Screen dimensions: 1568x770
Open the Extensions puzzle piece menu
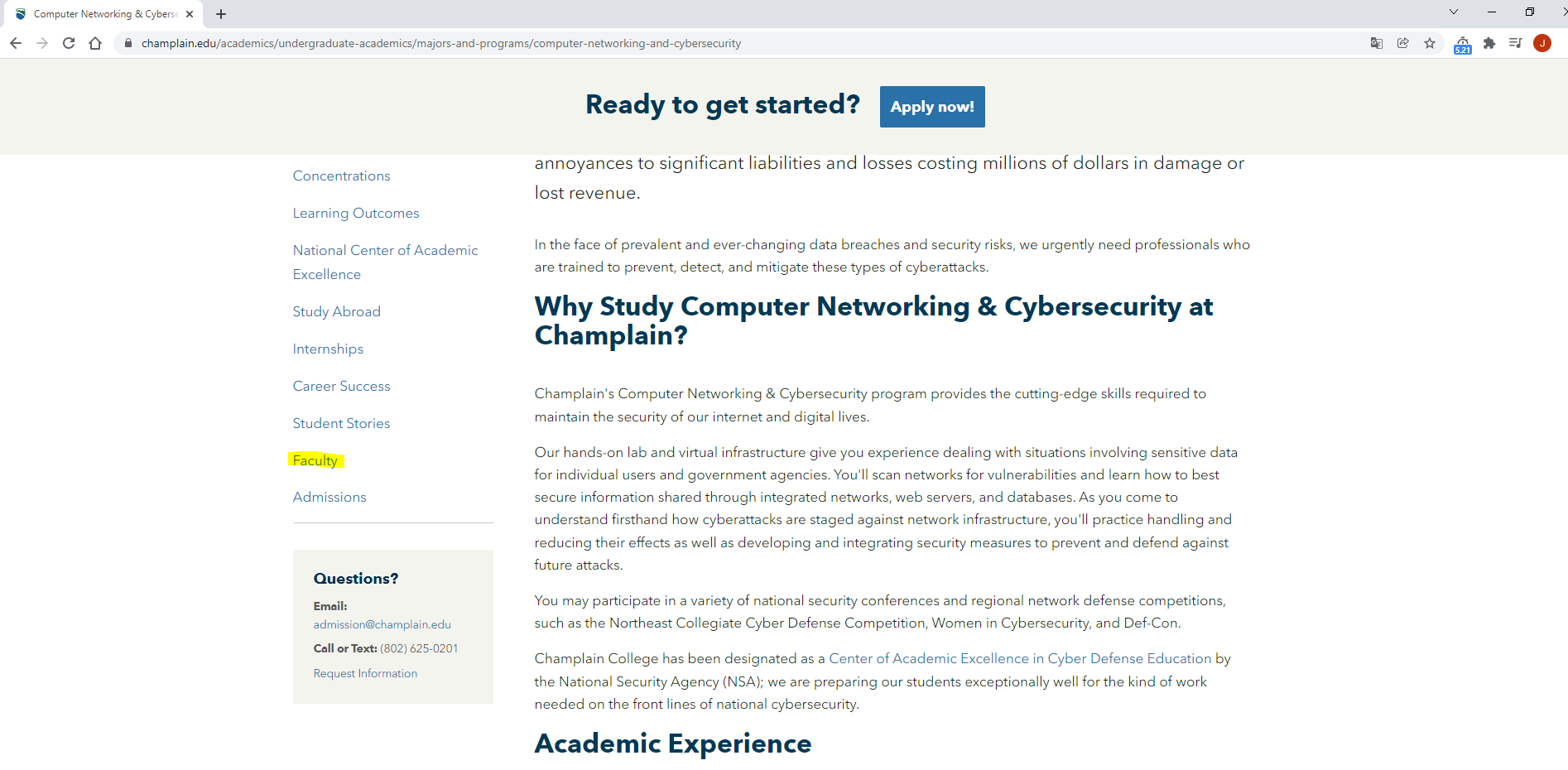[x=1489, y=43]
